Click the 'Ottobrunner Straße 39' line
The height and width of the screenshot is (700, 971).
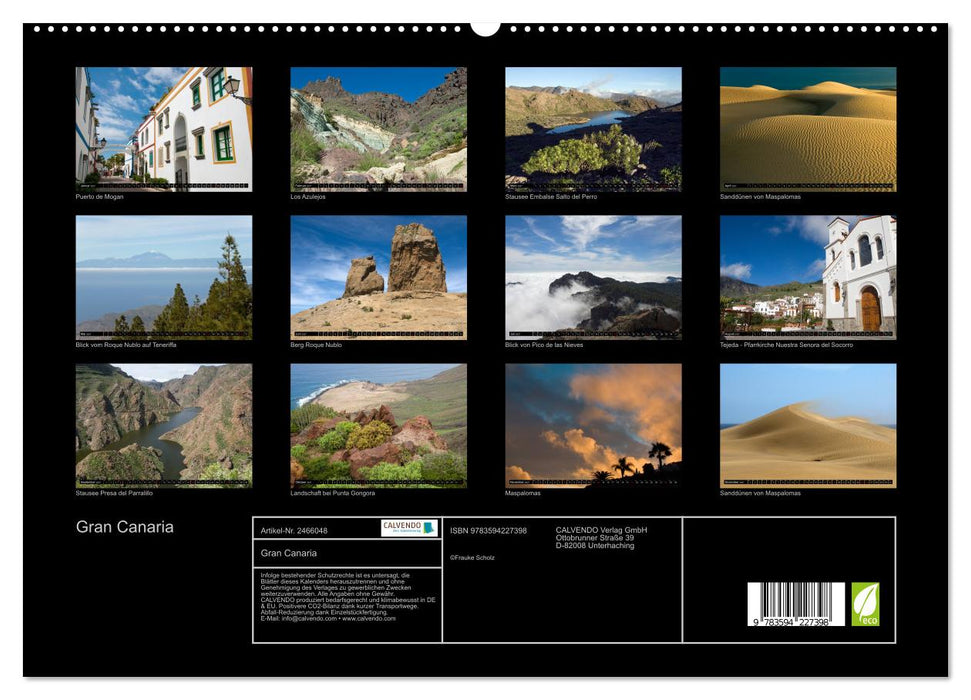[x=594, y=538]
